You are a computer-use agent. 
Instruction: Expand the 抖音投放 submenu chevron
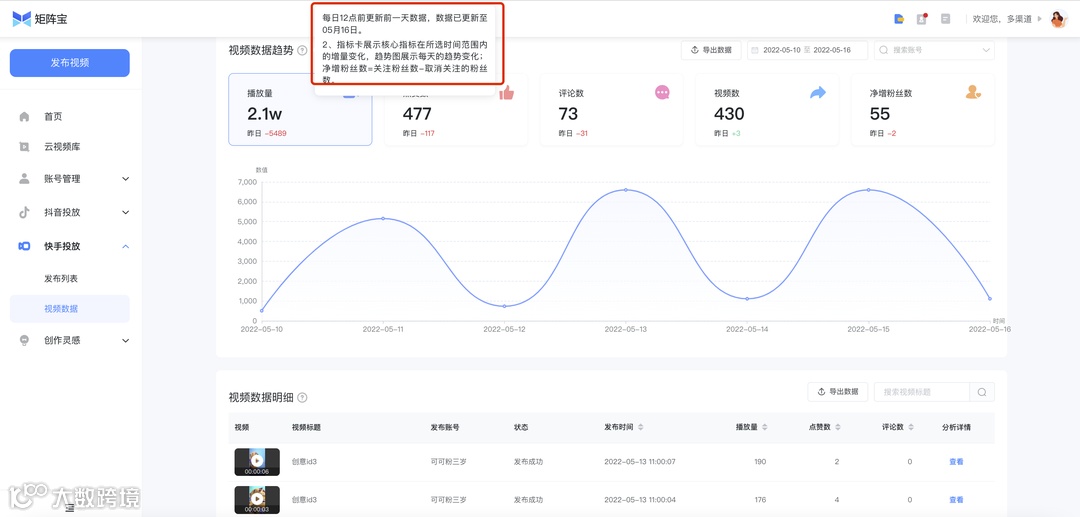[125, 213]
